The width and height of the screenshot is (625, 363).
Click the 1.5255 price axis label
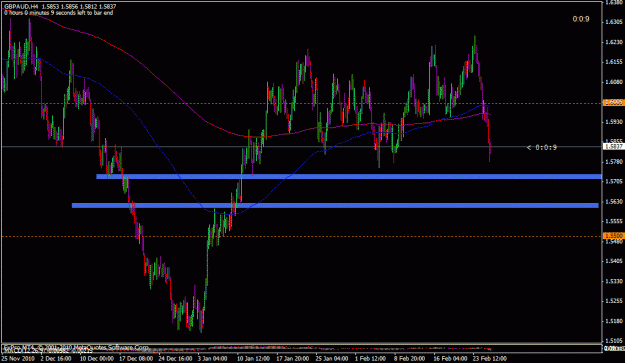pos(614,301)
